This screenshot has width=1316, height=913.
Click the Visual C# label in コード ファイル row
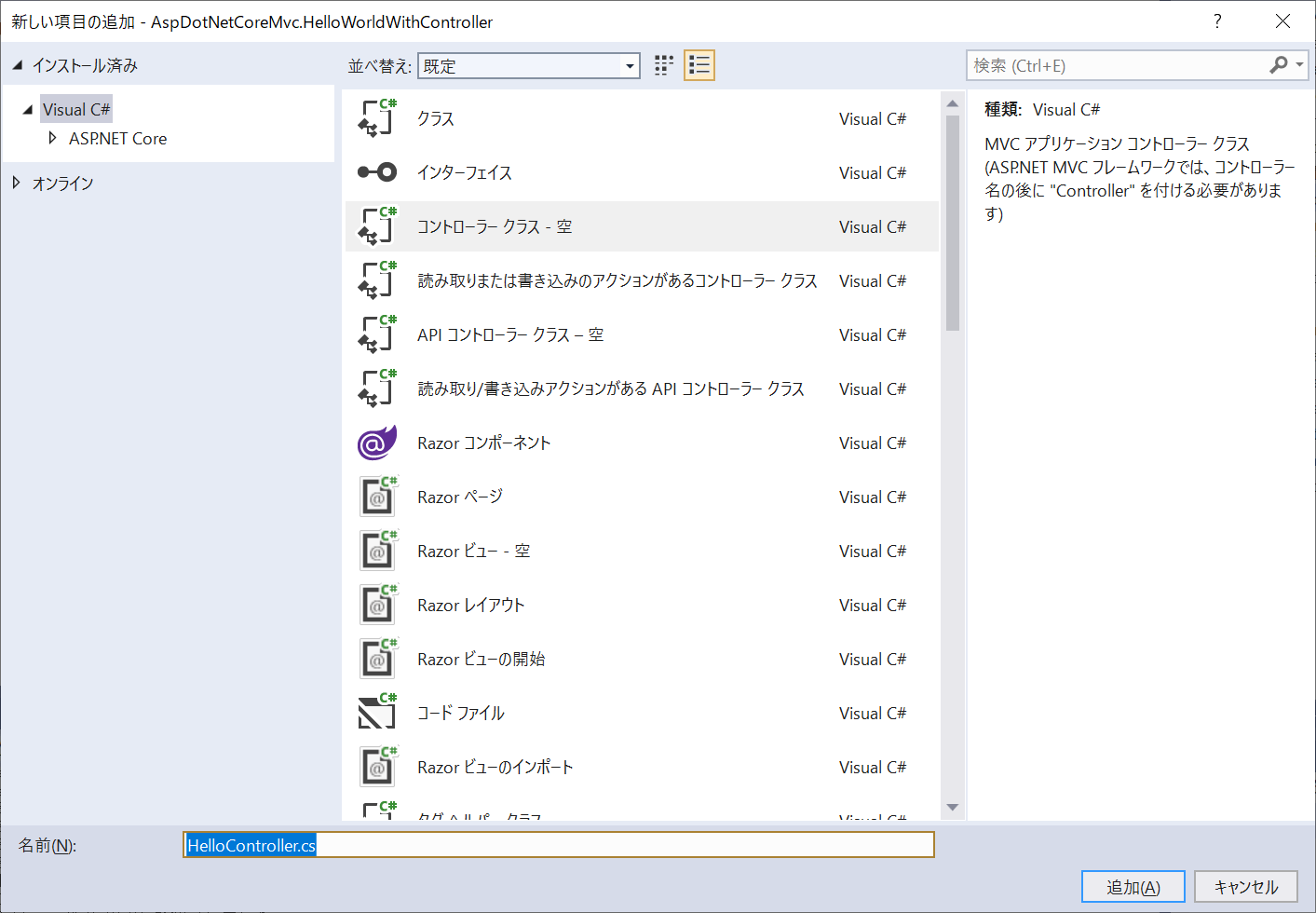873,713
